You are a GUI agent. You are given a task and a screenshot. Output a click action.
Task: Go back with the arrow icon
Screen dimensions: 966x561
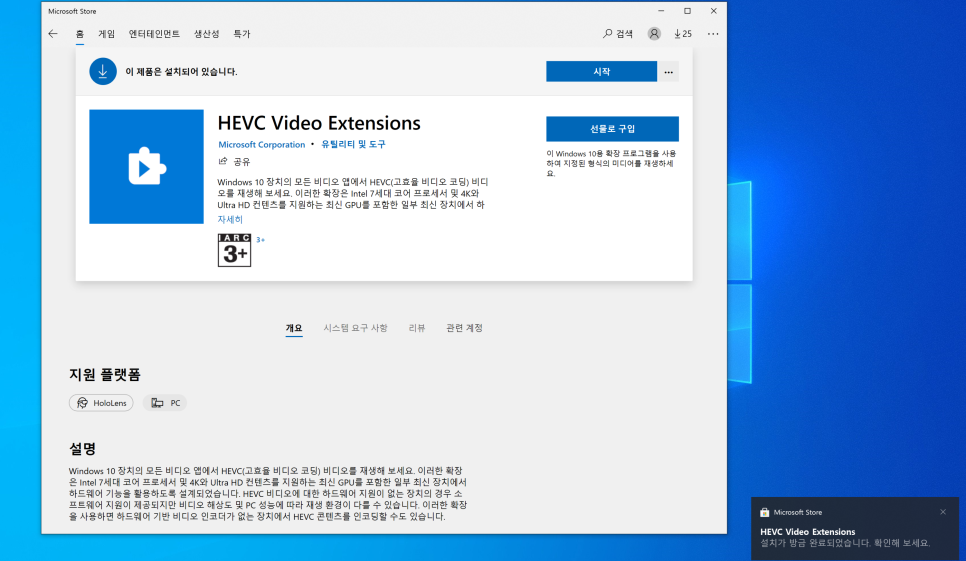tap(53, 34)
